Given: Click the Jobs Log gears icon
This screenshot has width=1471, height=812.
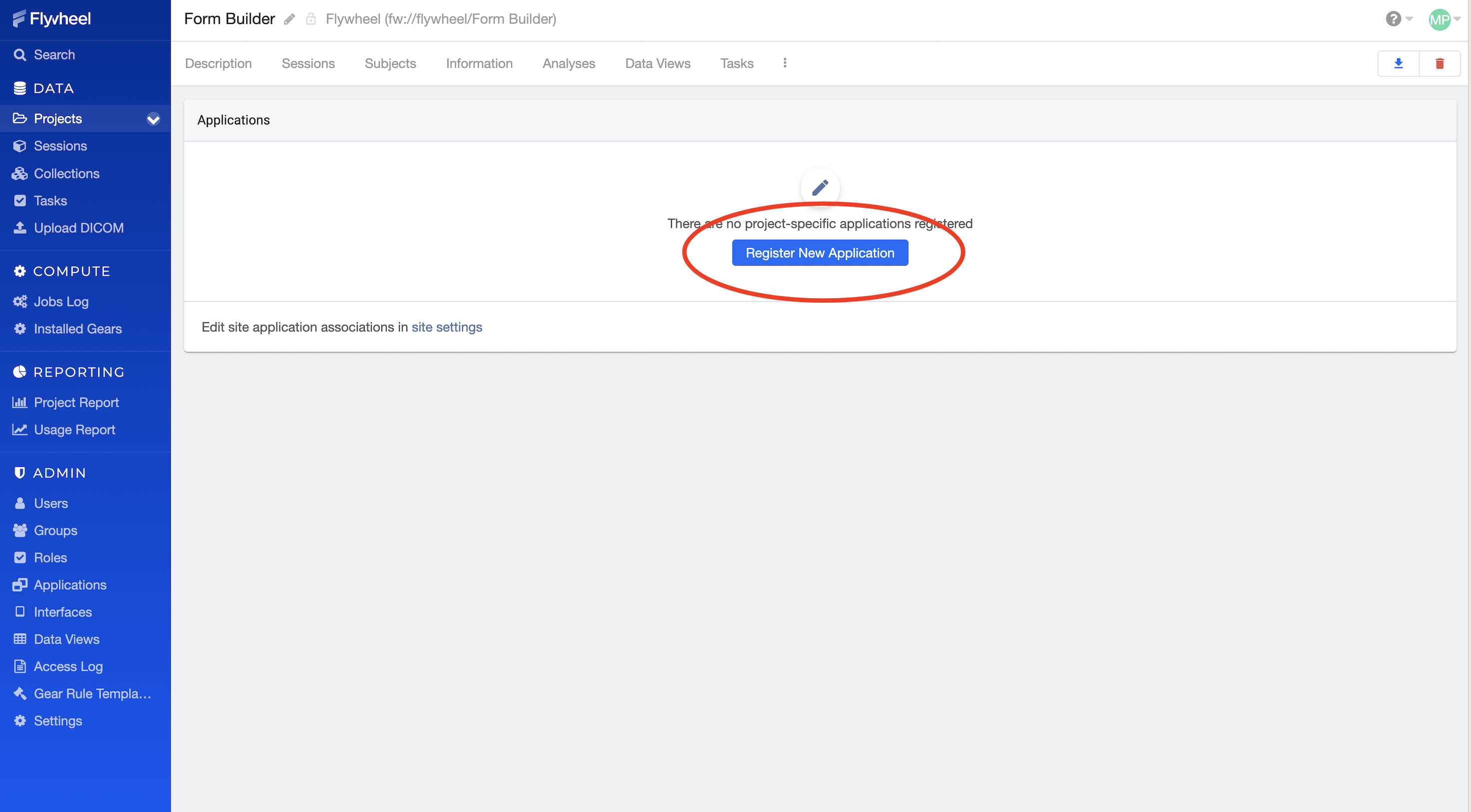Looking at the screenshot, I should [20, 301].
